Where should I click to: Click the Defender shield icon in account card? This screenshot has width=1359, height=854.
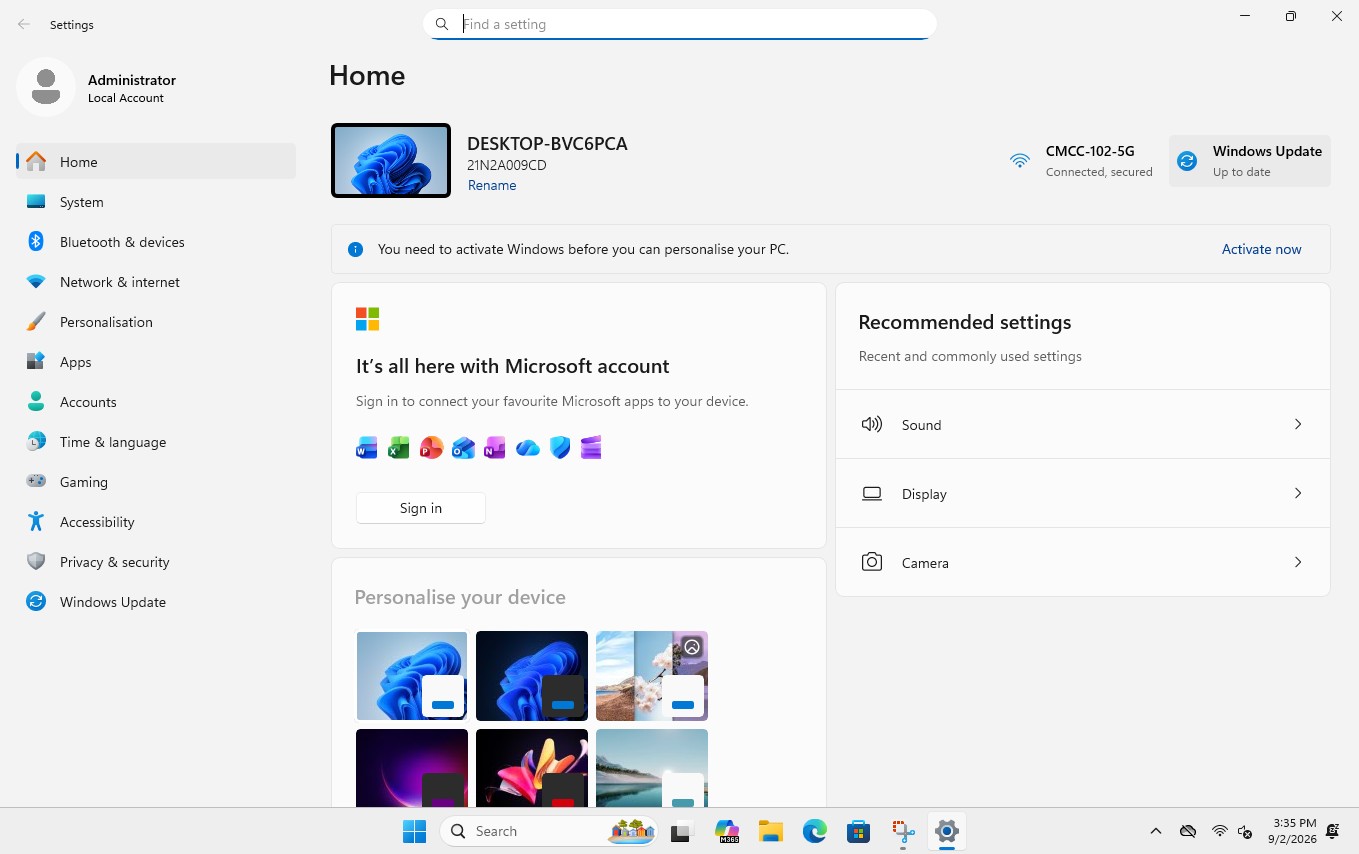click(x=560, y=448)
